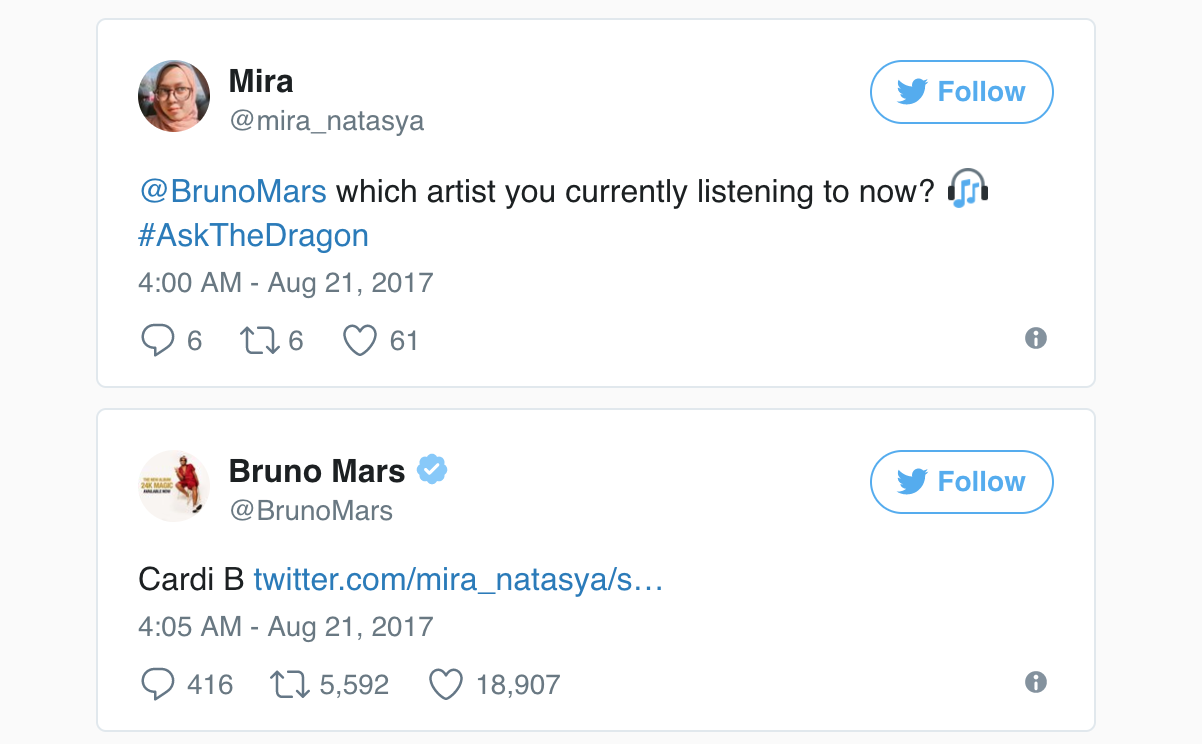Screen dimensions: 1202x744
Task: Open info icon on Bruno Mars's tweet
Action: coord(1036,683)
